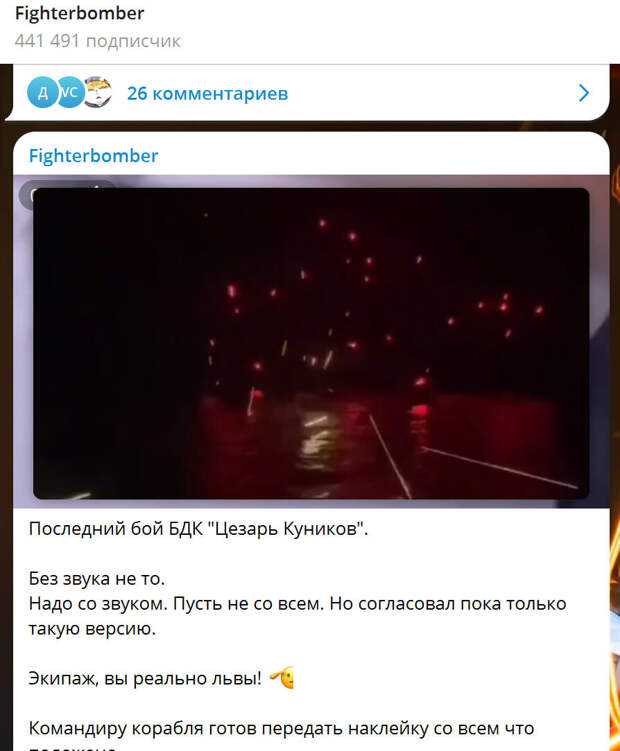Click the saluting face emoji
Image resolution: width=620 pixels, height=751 pixels.
pos(282,678)
